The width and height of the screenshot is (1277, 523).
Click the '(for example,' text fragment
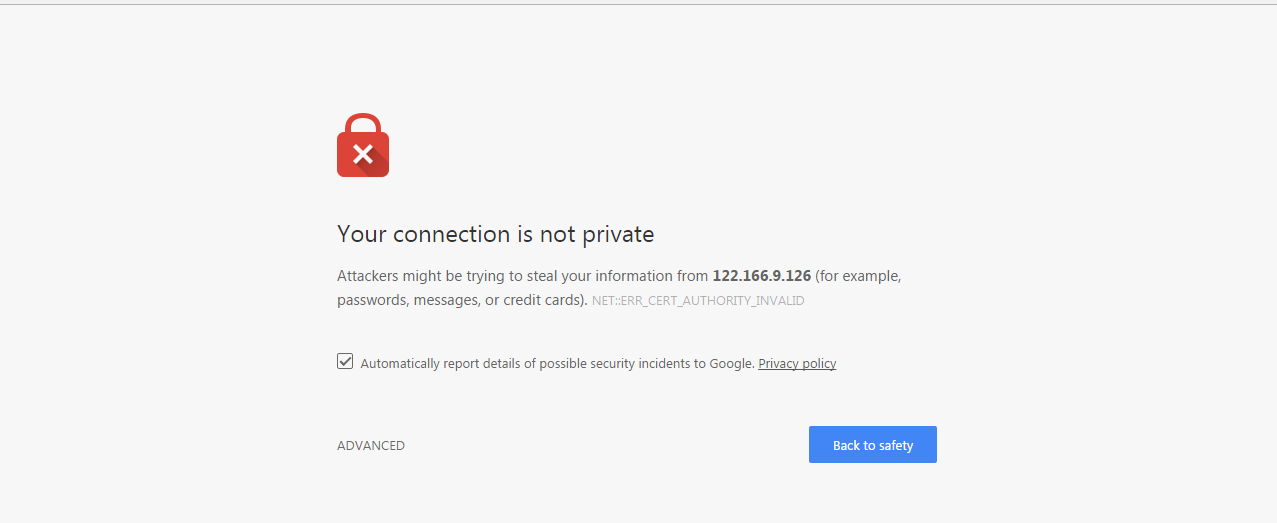(858, 276)
